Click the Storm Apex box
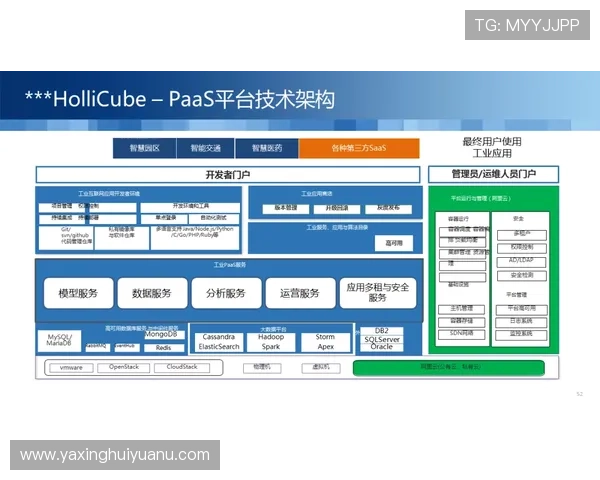Screen dimensions: 600x480 click(325, 342)
